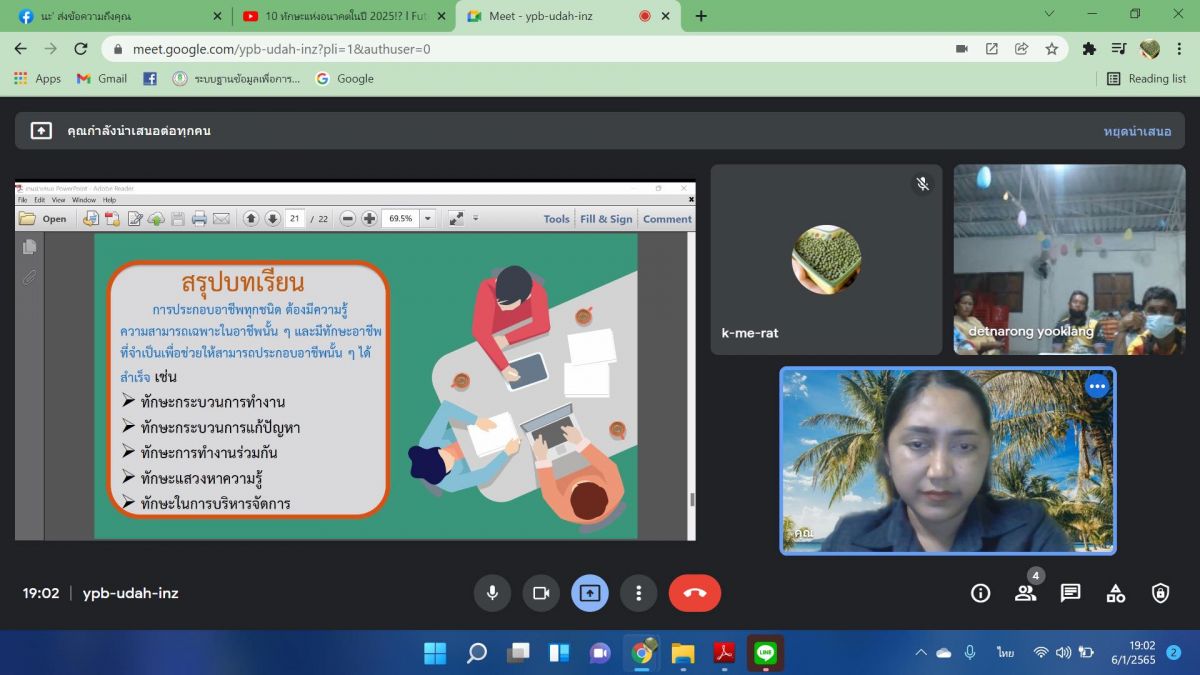This screenshot has height=675, width=1200.
Task: Expand the system tray hidden icons chevron
Action: tap(920, 653)
